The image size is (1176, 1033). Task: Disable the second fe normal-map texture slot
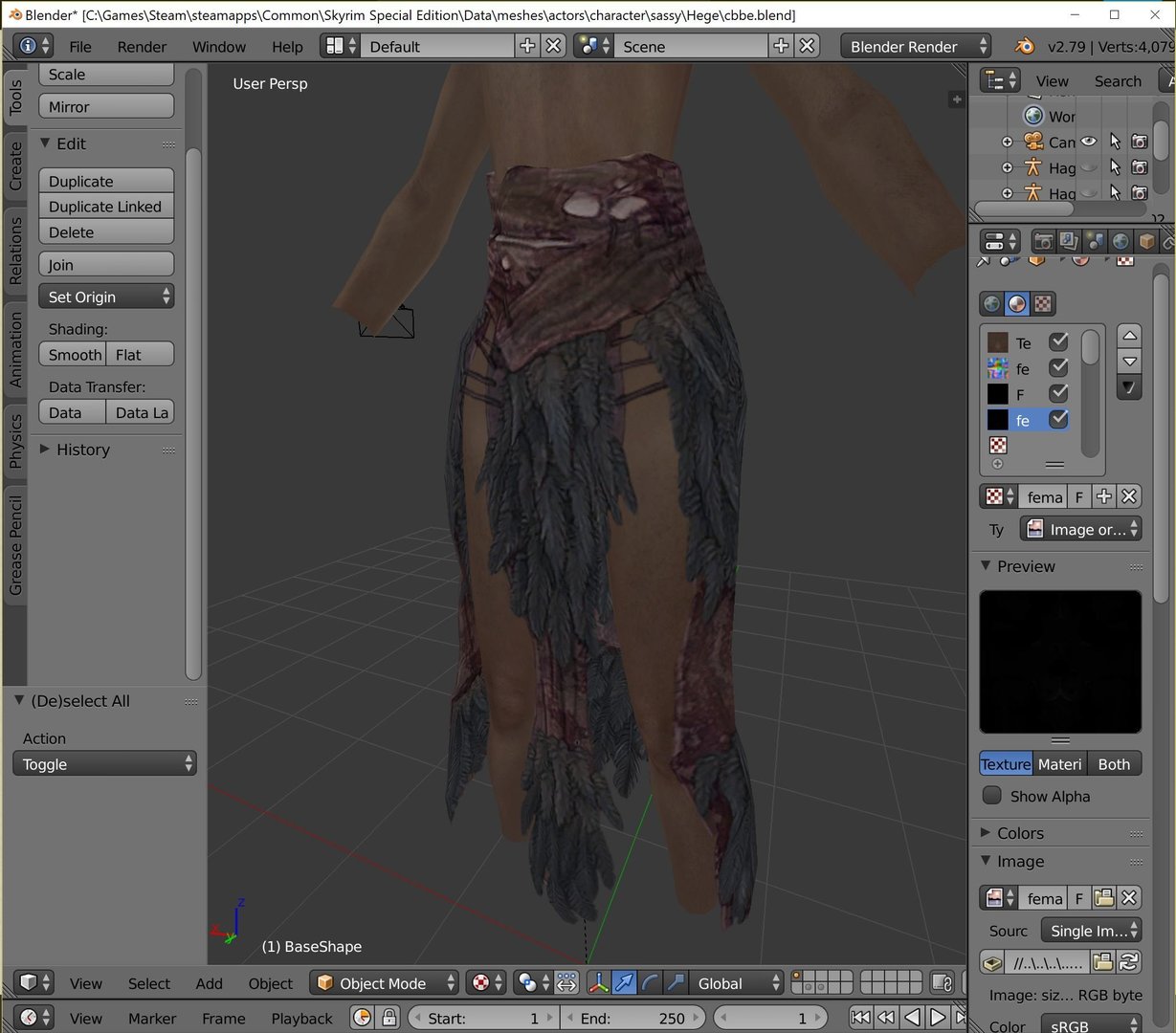pos(1058,367)
